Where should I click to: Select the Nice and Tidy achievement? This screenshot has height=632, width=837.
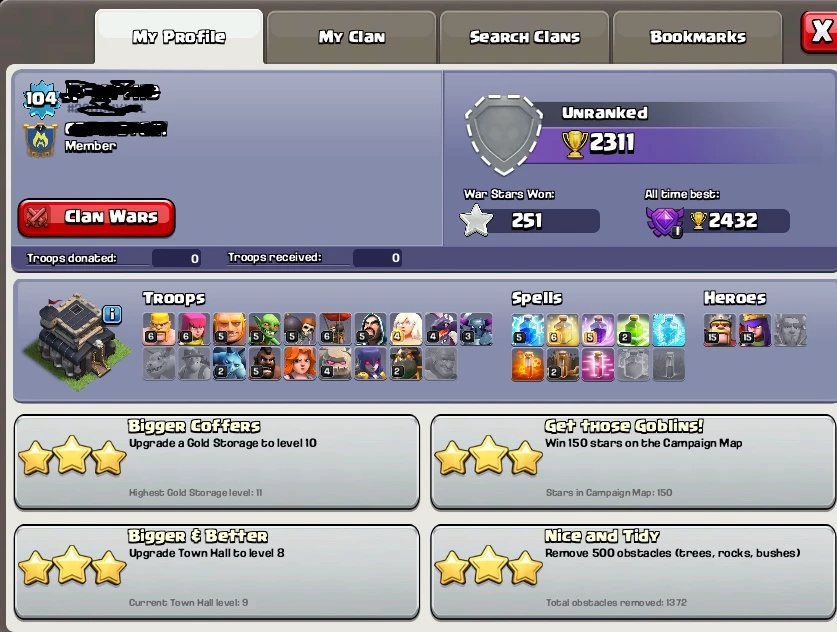point(633,572)
